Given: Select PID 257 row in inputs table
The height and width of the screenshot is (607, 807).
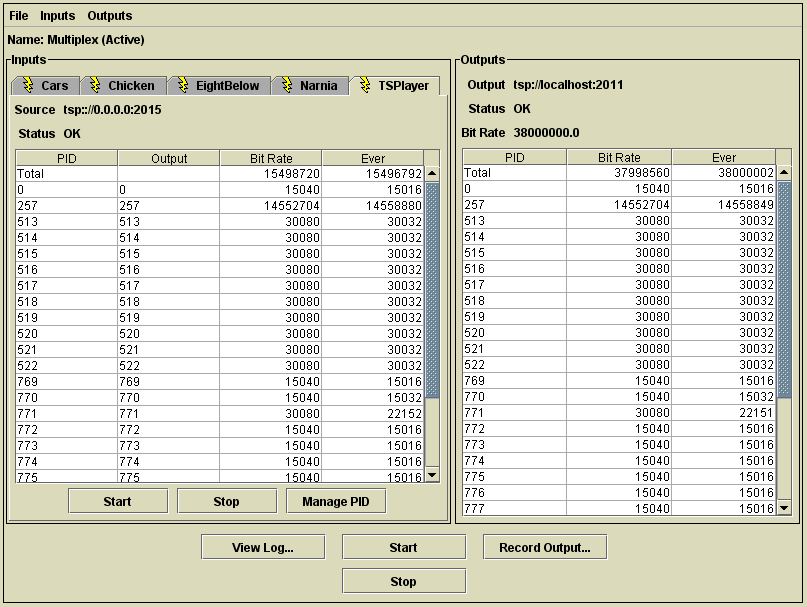Looking at the screenshot, I should pyautogui.click(x=220, y=205).
